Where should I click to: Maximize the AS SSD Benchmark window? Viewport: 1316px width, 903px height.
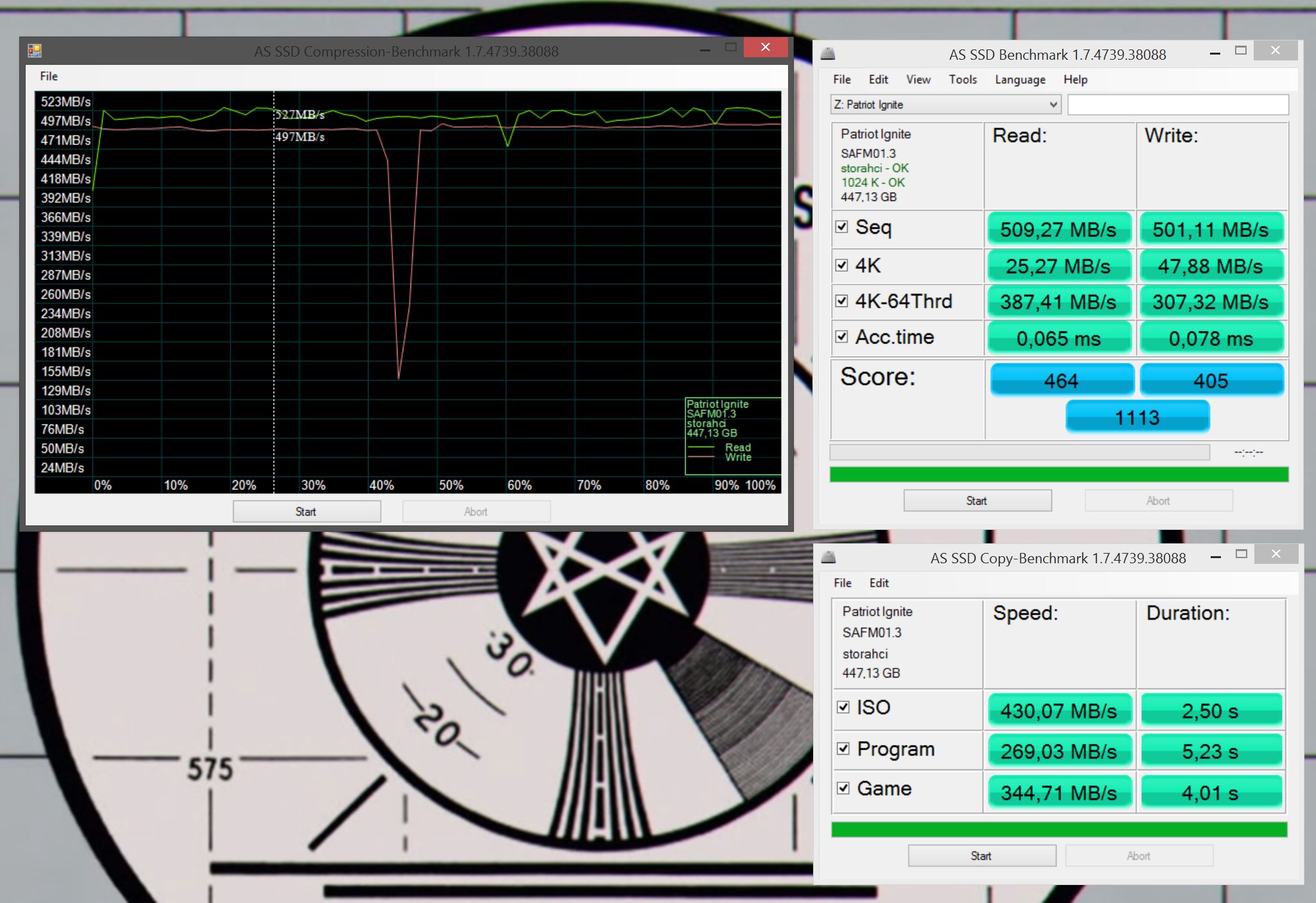pyautogui.click(x=1241, y=51)
